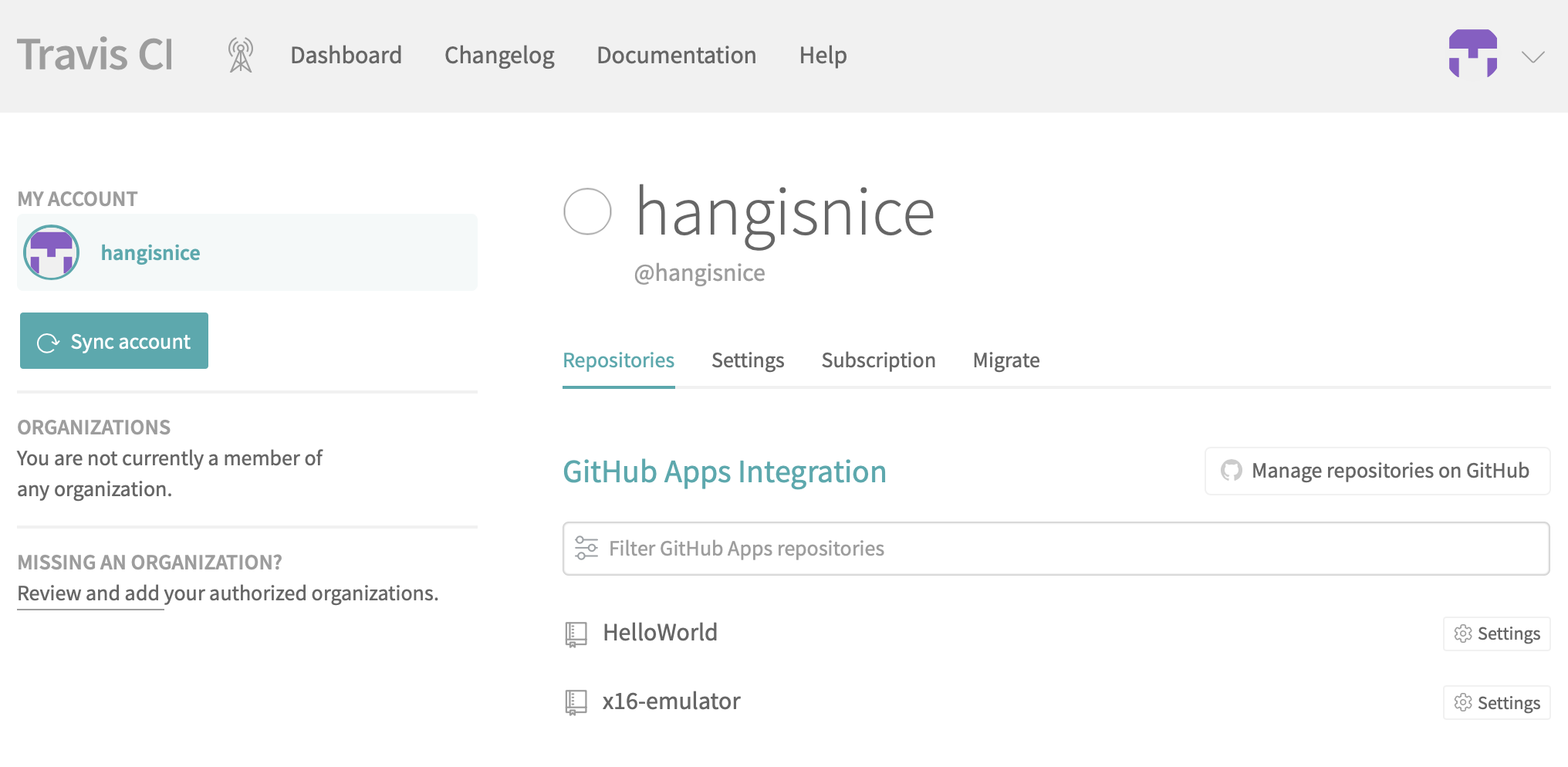Viewport: 1568px width, 767px height.
Task: Open the Travis CI home logo
Action: 96,56
